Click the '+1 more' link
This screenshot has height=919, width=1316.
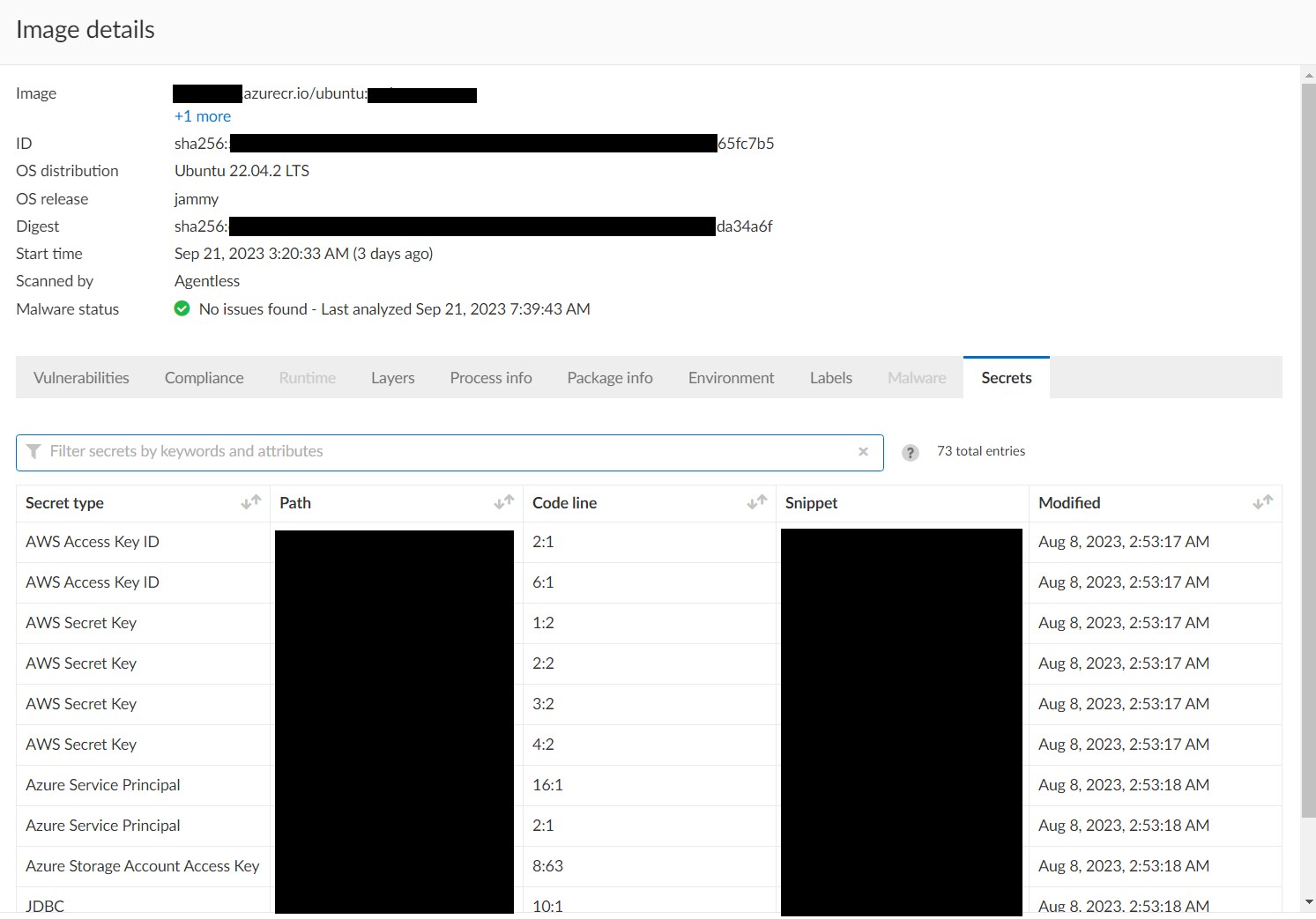[x=203, y=116]
